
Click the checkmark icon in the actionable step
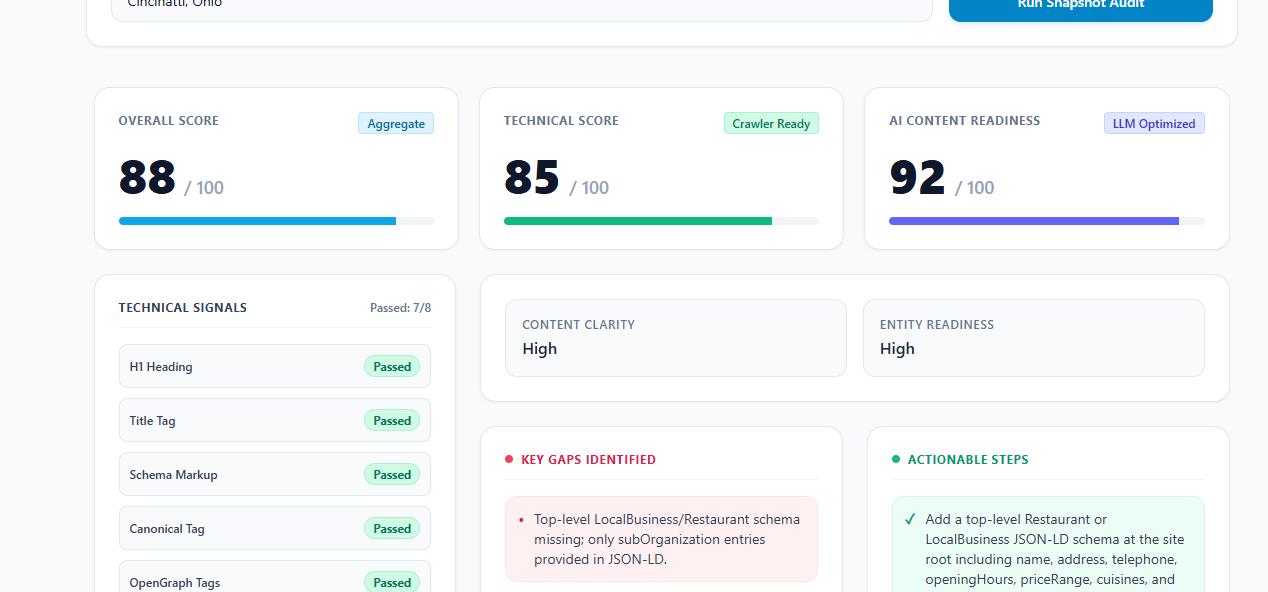point(910,519)
